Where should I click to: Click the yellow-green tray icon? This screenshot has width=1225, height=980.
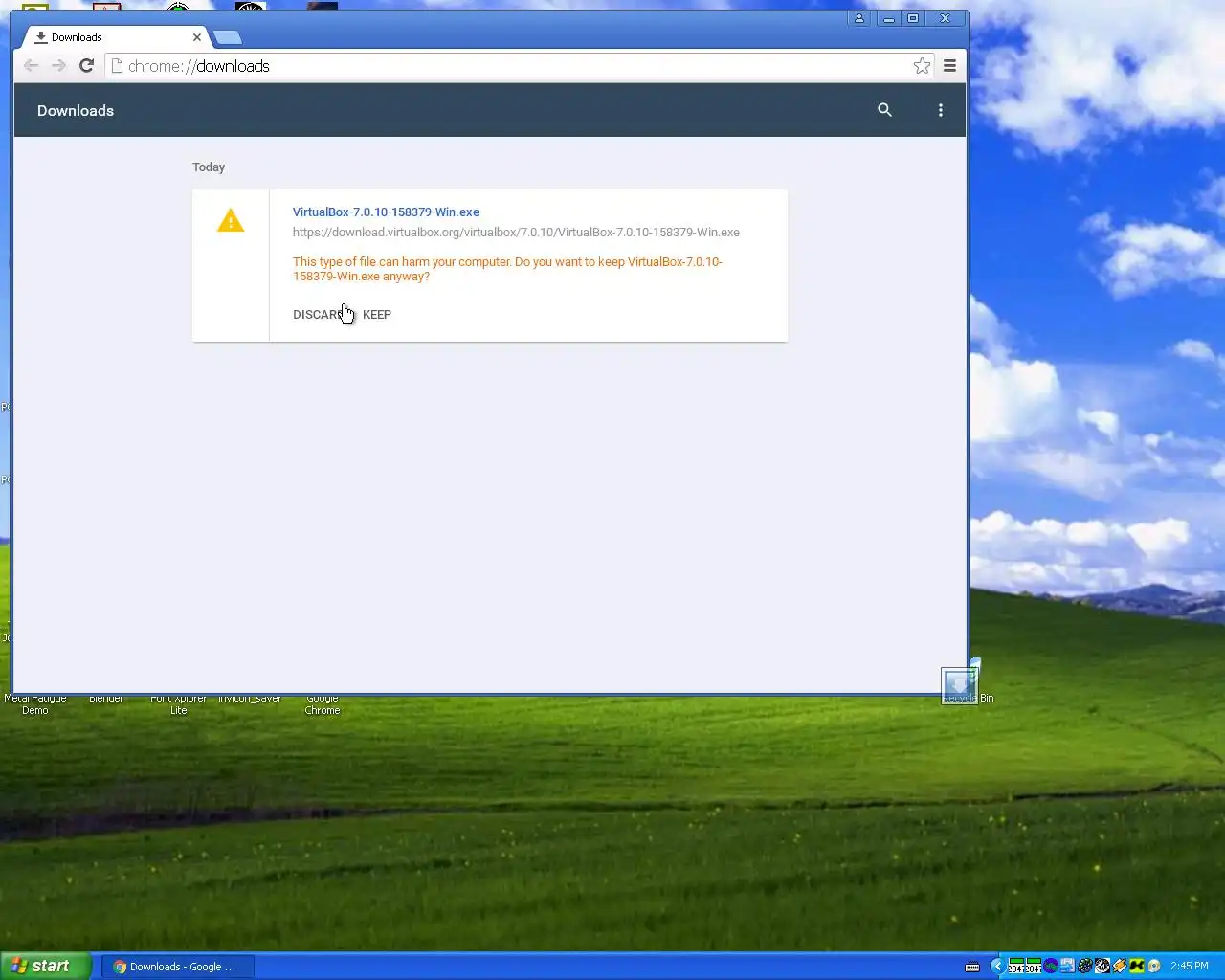(1136, 967)
